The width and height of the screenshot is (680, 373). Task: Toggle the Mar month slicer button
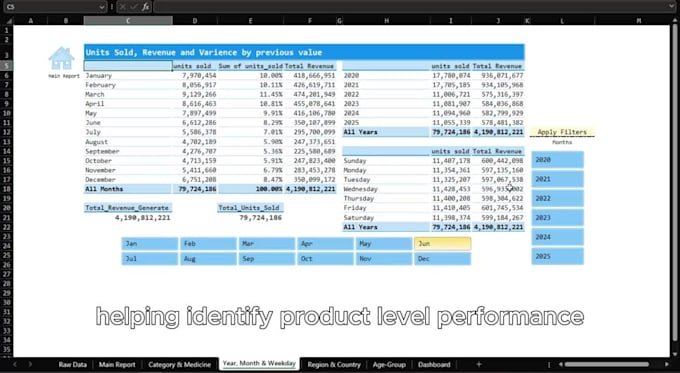(x=267, y=244)
